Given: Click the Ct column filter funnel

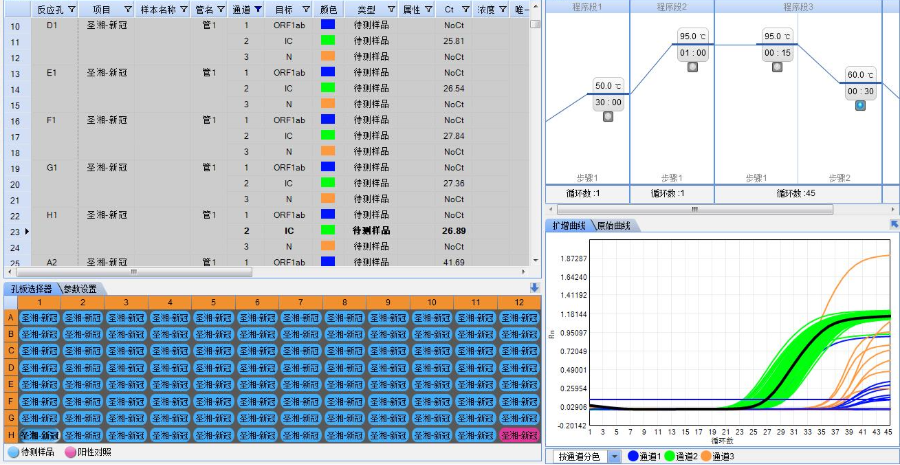Looking at the screenshot, I should point(463,9).
